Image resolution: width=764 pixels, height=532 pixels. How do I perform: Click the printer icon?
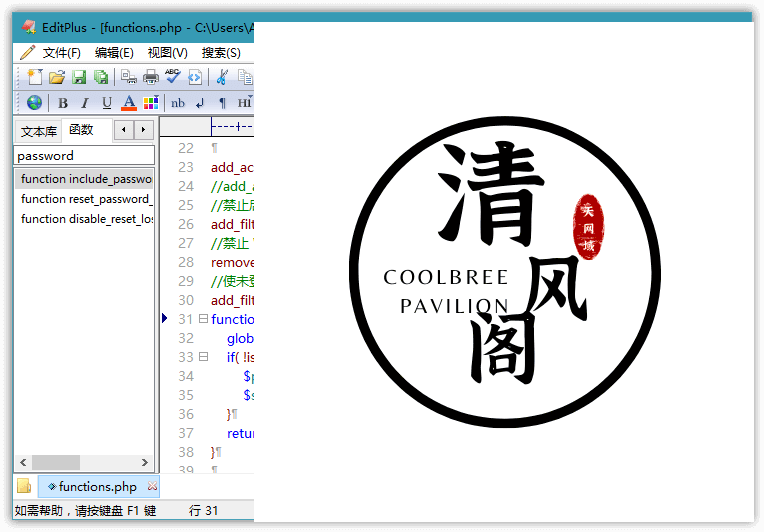(151, 77)
